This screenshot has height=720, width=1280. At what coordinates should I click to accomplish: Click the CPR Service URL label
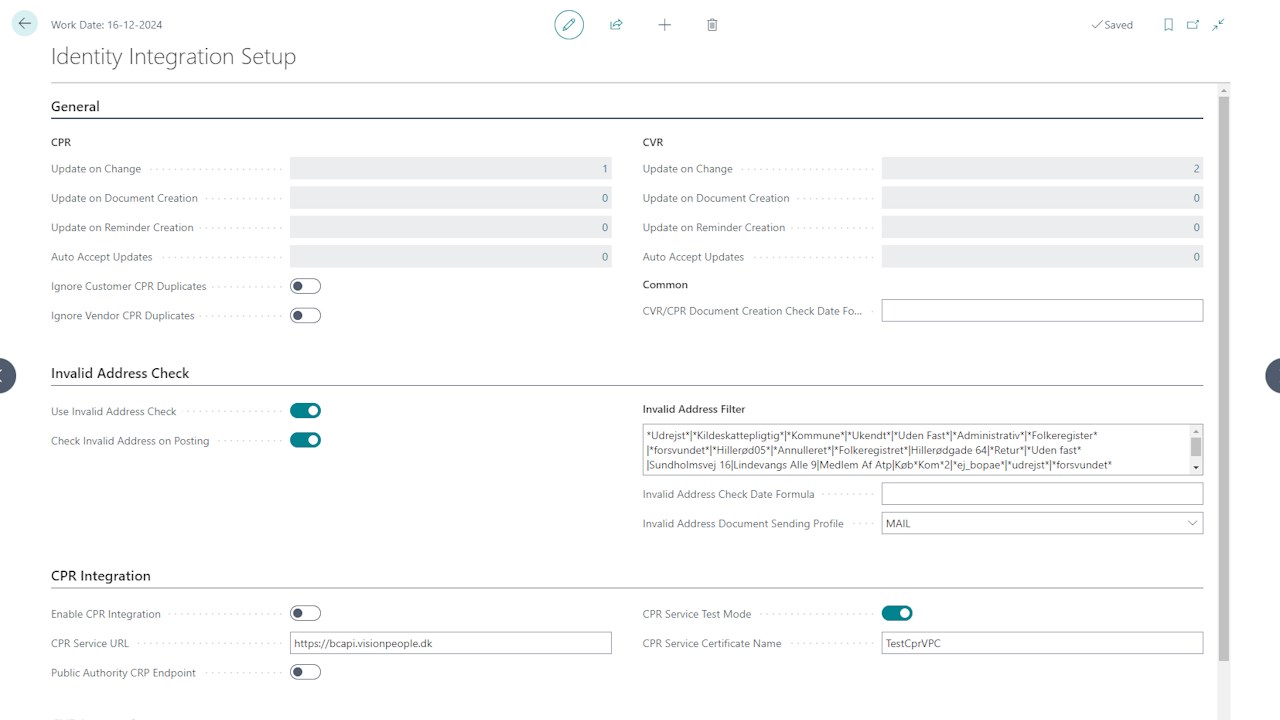tap(90, 643)
